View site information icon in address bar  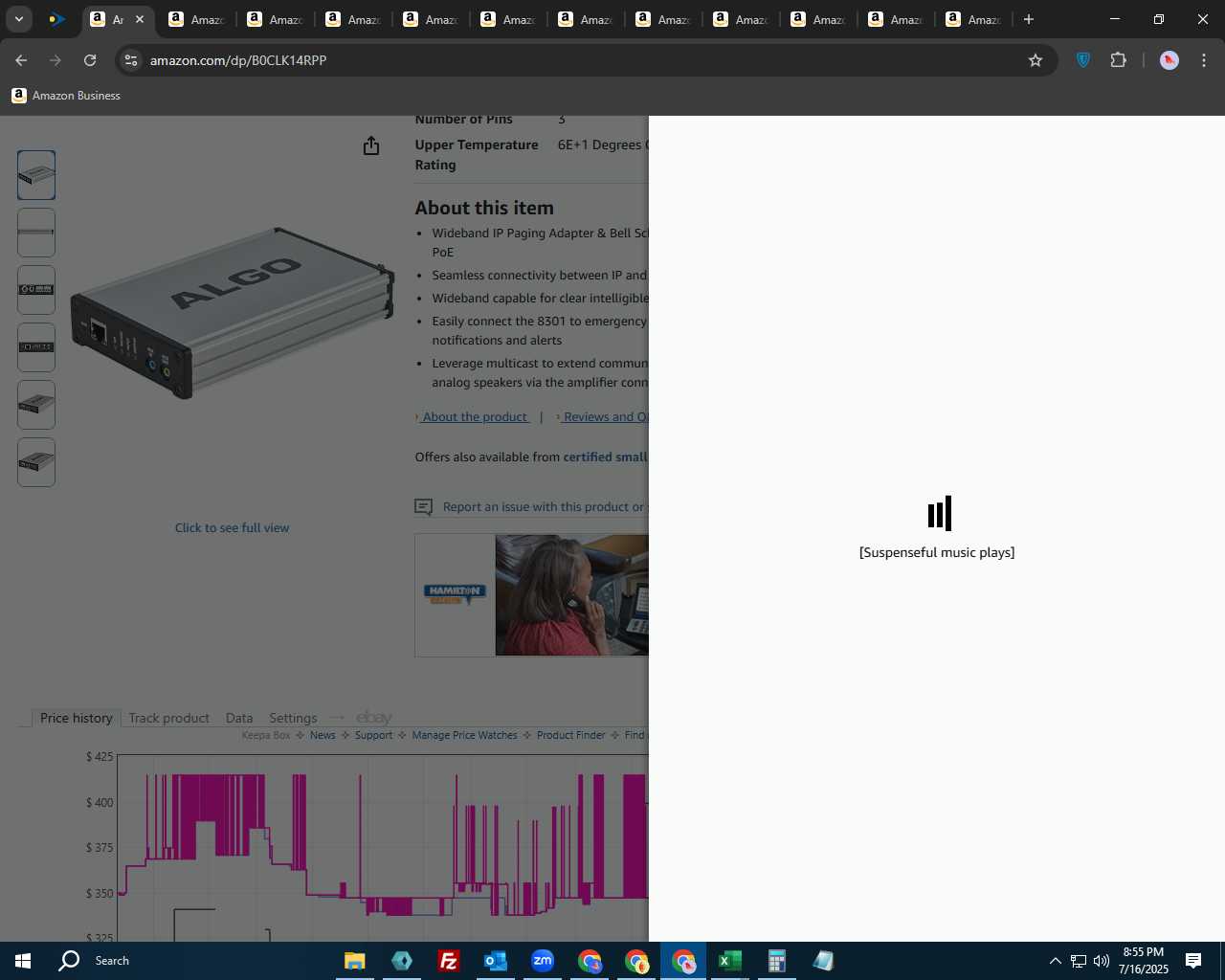131,60
